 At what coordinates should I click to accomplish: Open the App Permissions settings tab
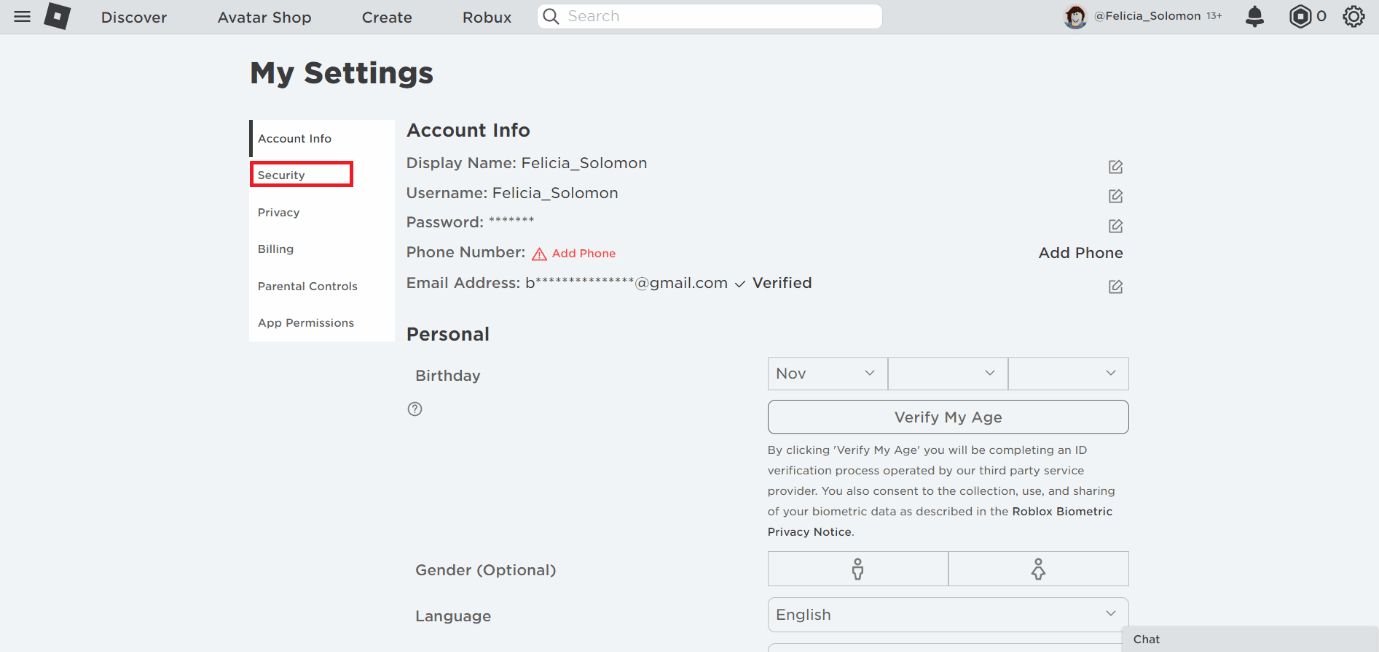coord(322,323)
